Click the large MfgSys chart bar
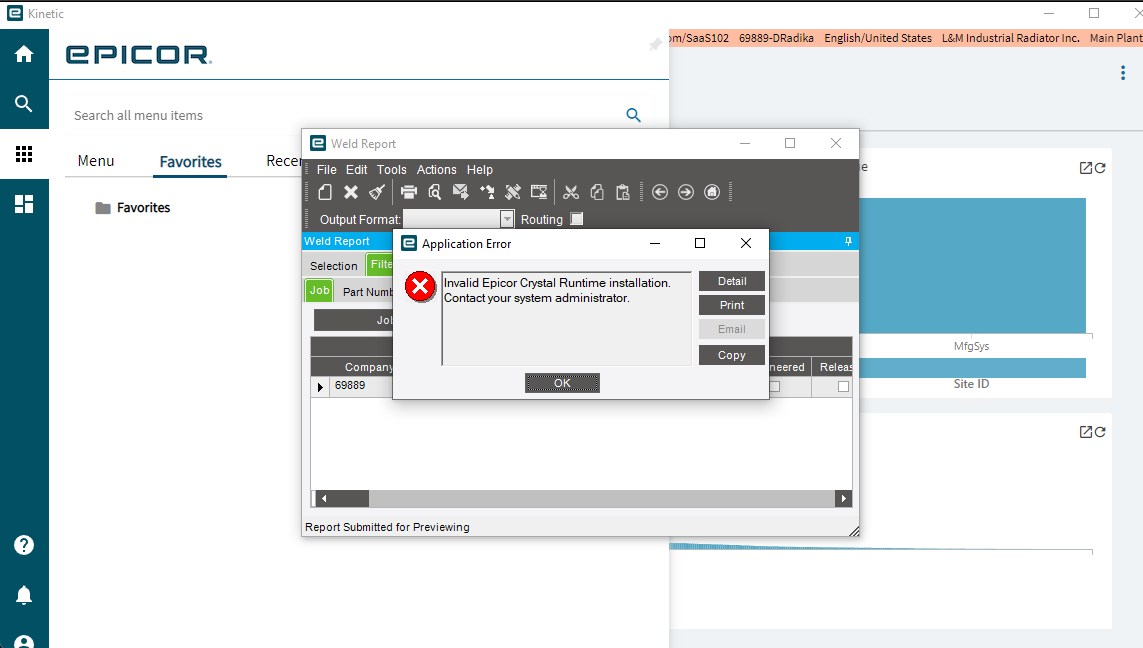Viewport: 1143px width, 648px height. [x=972, y=266]
